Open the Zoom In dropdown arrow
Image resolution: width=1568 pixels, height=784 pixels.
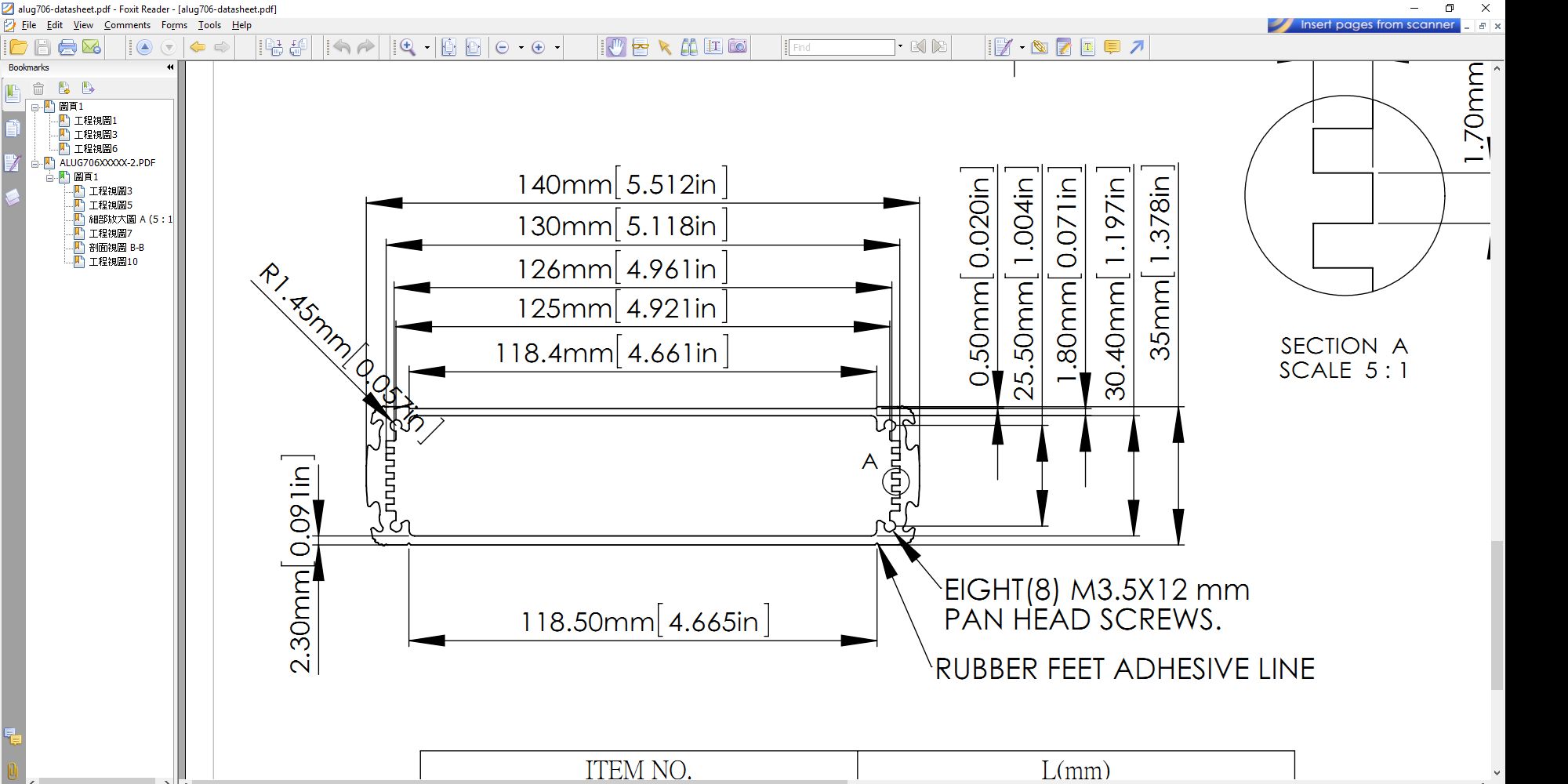tap(557, 47)
